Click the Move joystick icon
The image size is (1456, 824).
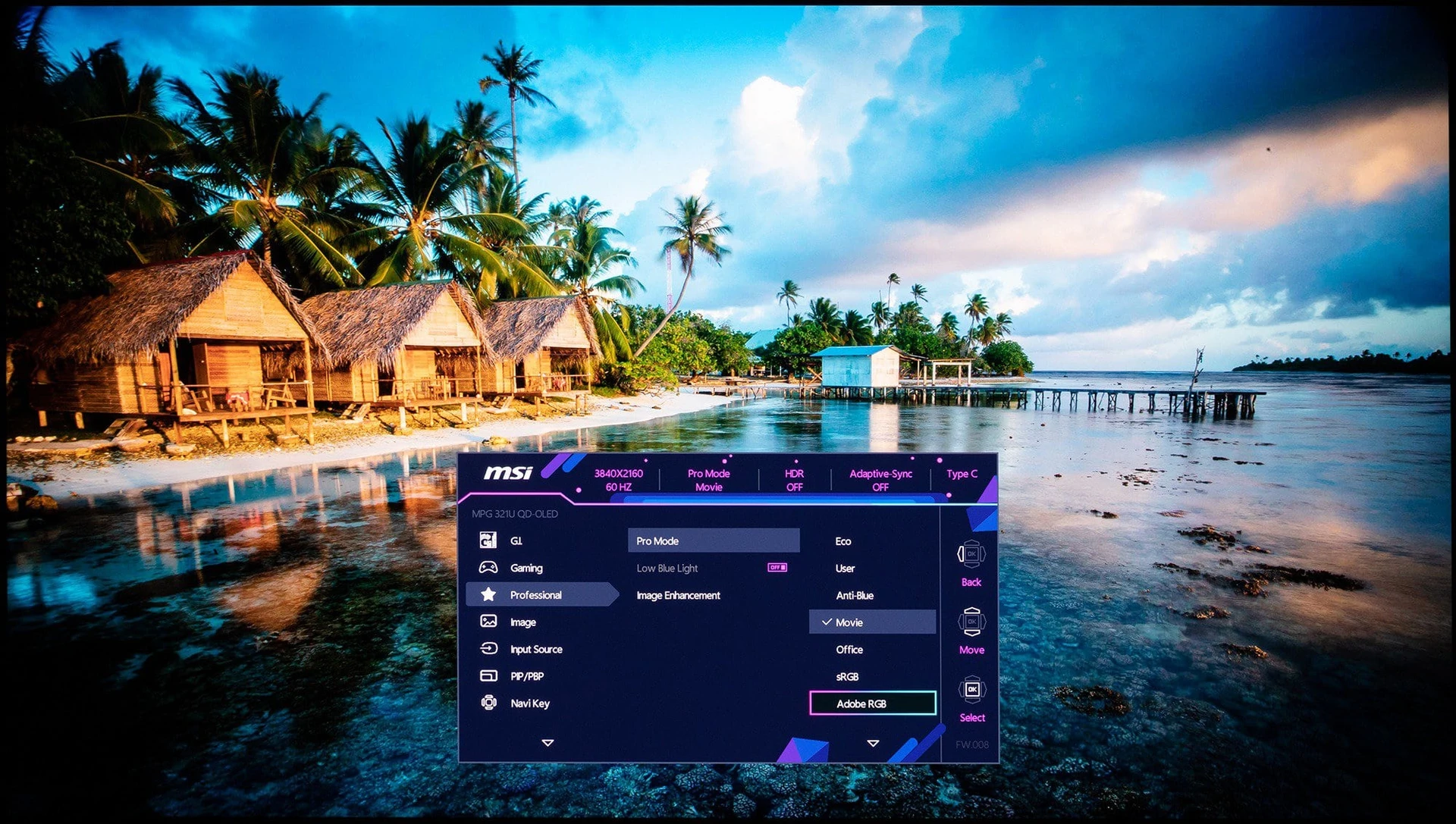pos(971,622)
